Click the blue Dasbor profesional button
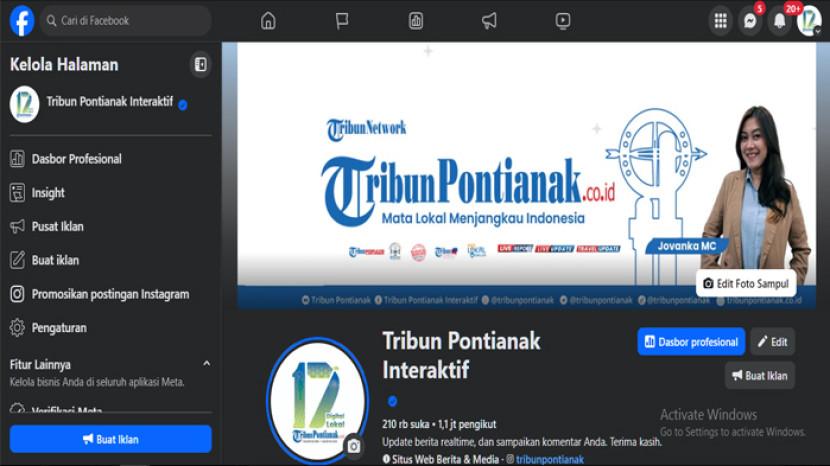 coord(691,342)
